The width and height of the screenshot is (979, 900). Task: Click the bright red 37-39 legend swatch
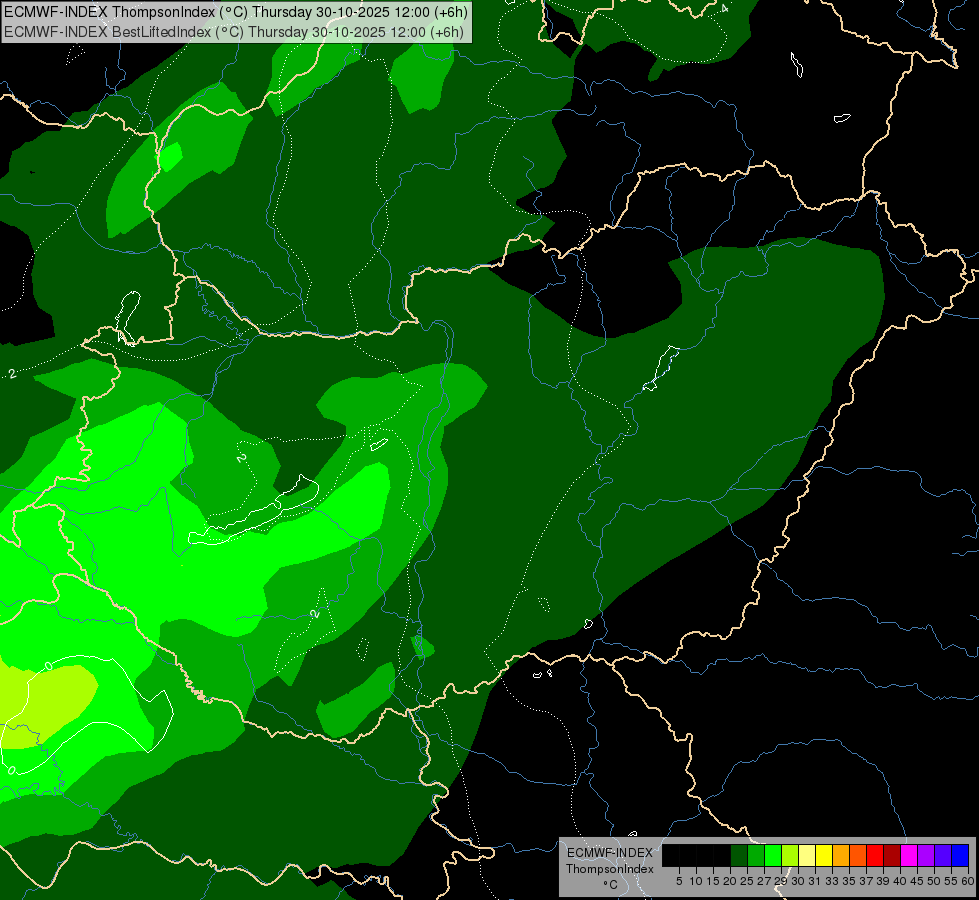875,855
